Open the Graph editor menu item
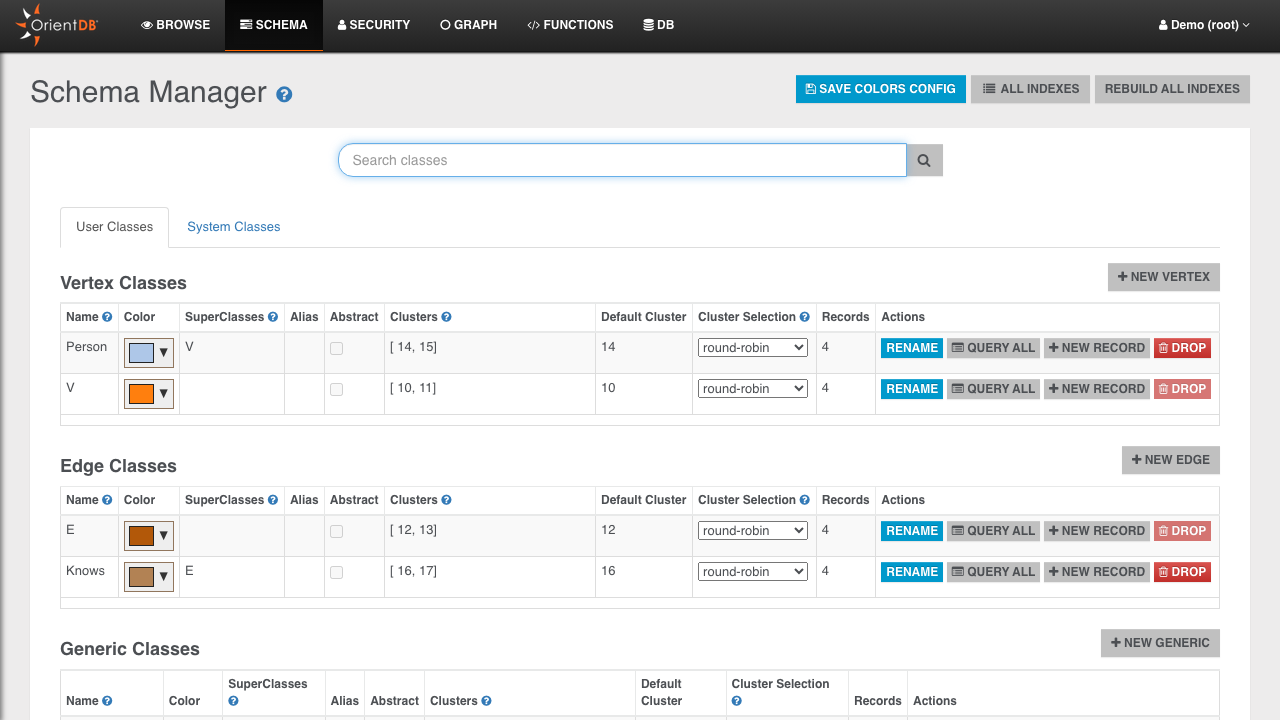 point(468,25)
